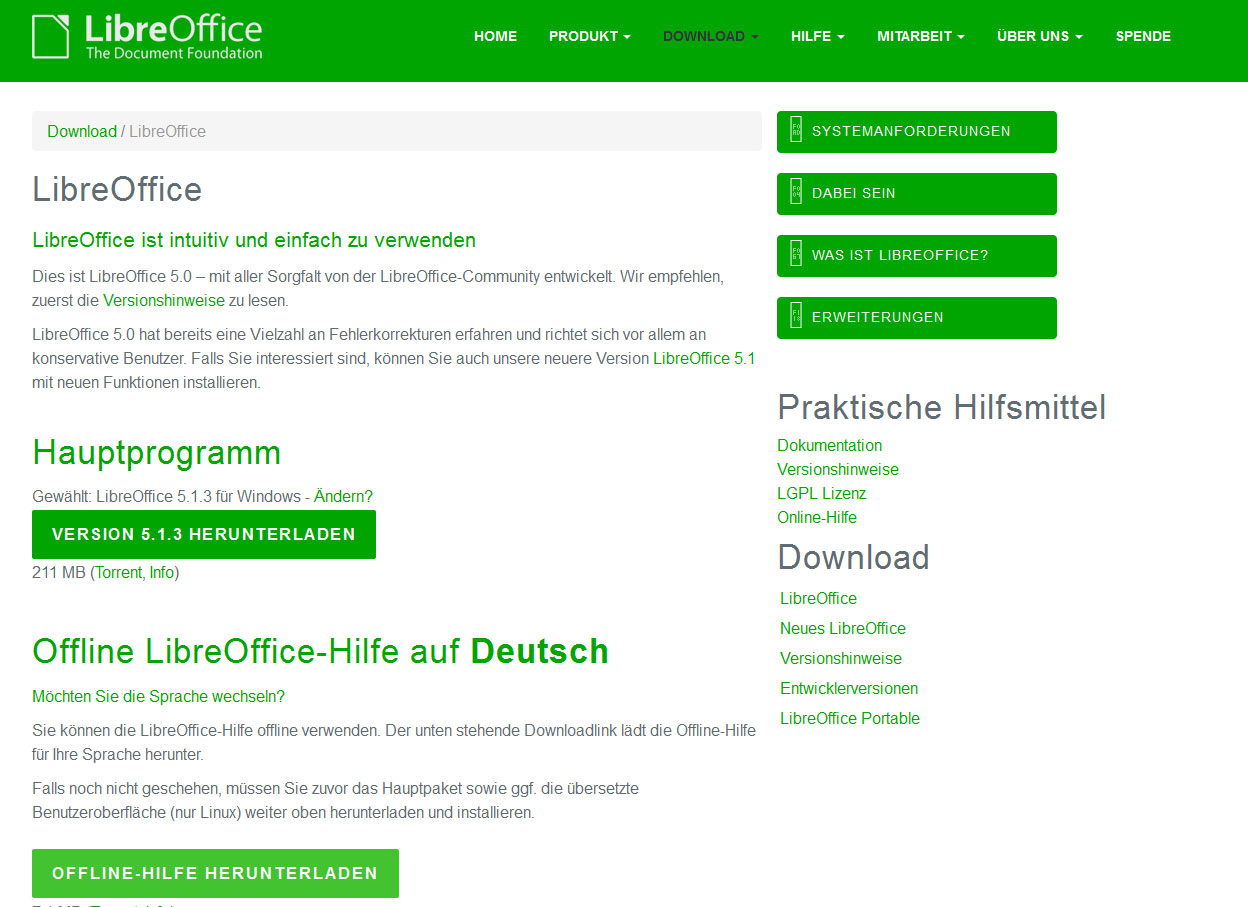Click Möchten Sie die Sprache wechseln? link
The image size is (1248, 907).
158,696
